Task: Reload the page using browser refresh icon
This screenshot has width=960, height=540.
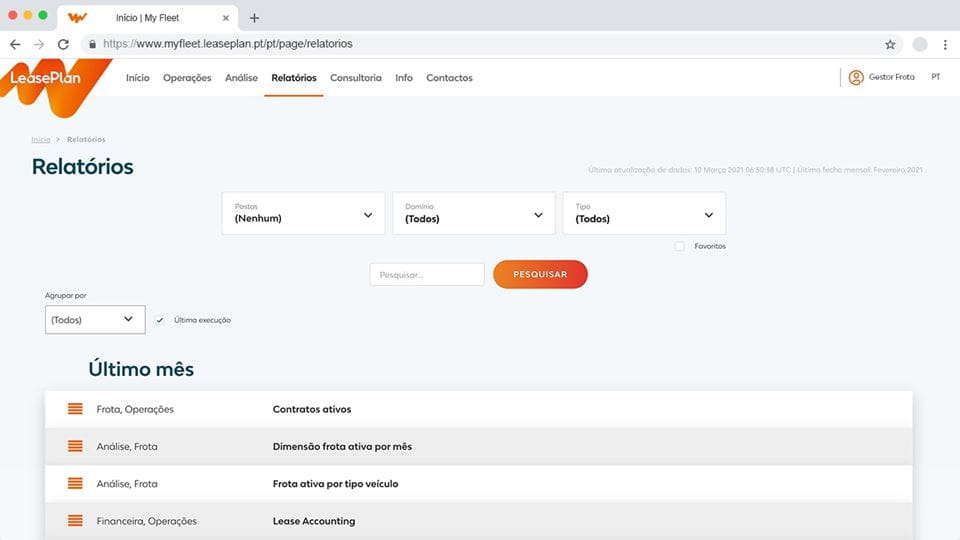Action: tap(63, 44)
